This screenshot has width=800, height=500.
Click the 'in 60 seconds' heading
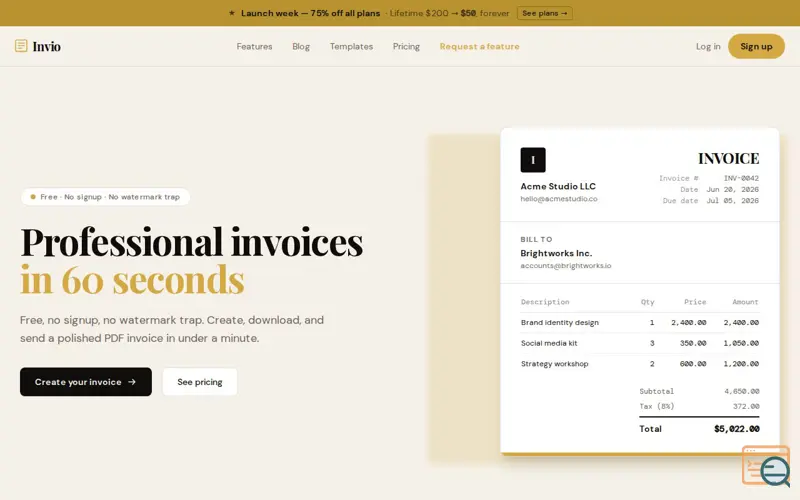click(x=132, y=280)
